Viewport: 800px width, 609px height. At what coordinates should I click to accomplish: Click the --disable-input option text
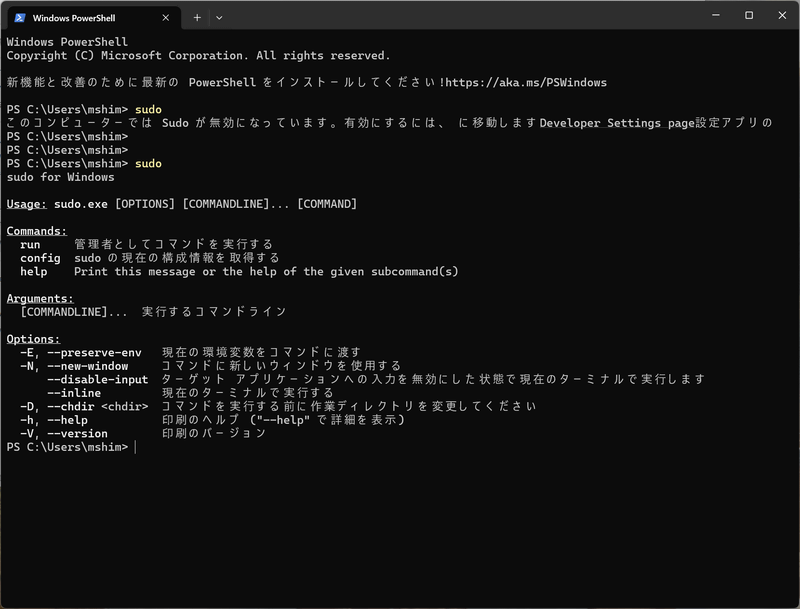pyautogui.click(x=98, y=379)
